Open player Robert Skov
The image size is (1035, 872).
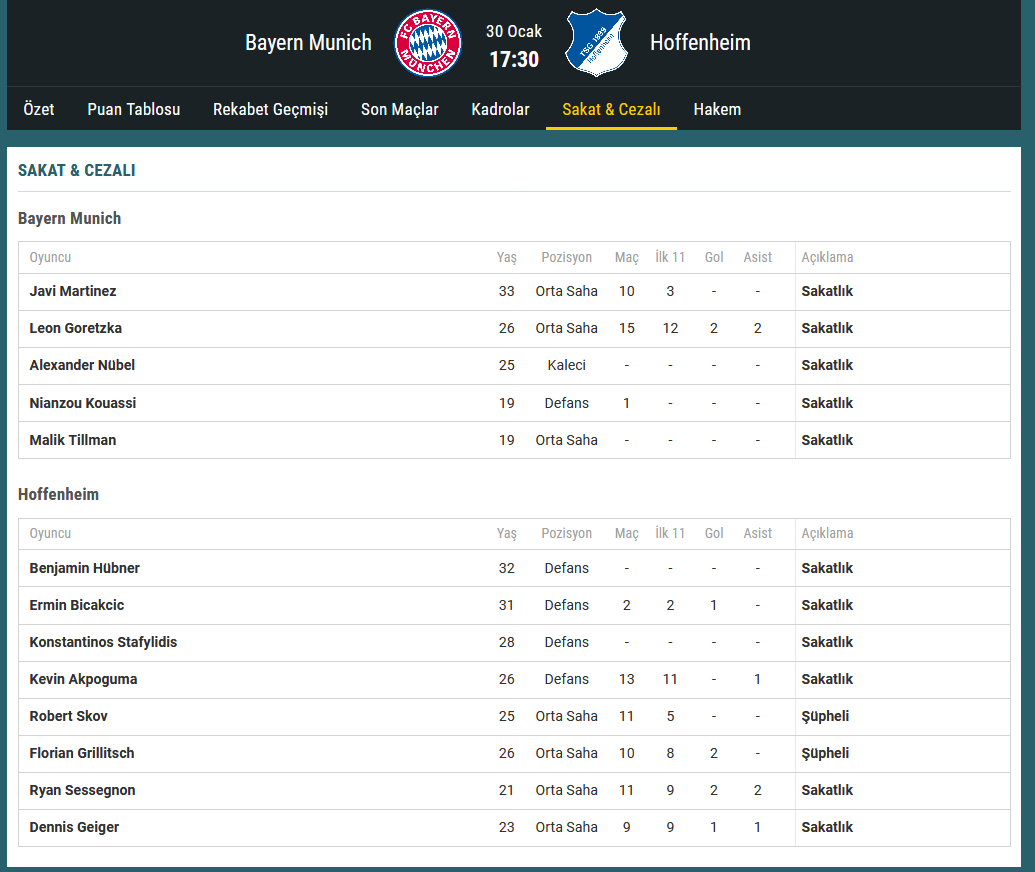click(x=68, y=716)
